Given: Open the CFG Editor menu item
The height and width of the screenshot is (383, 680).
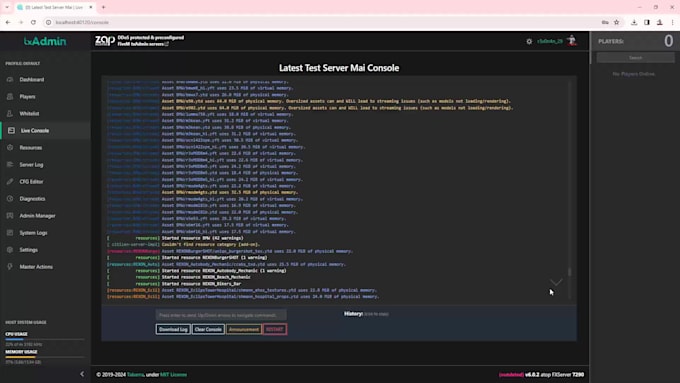Looking at the screenshot, I should (x=31, y=181).
